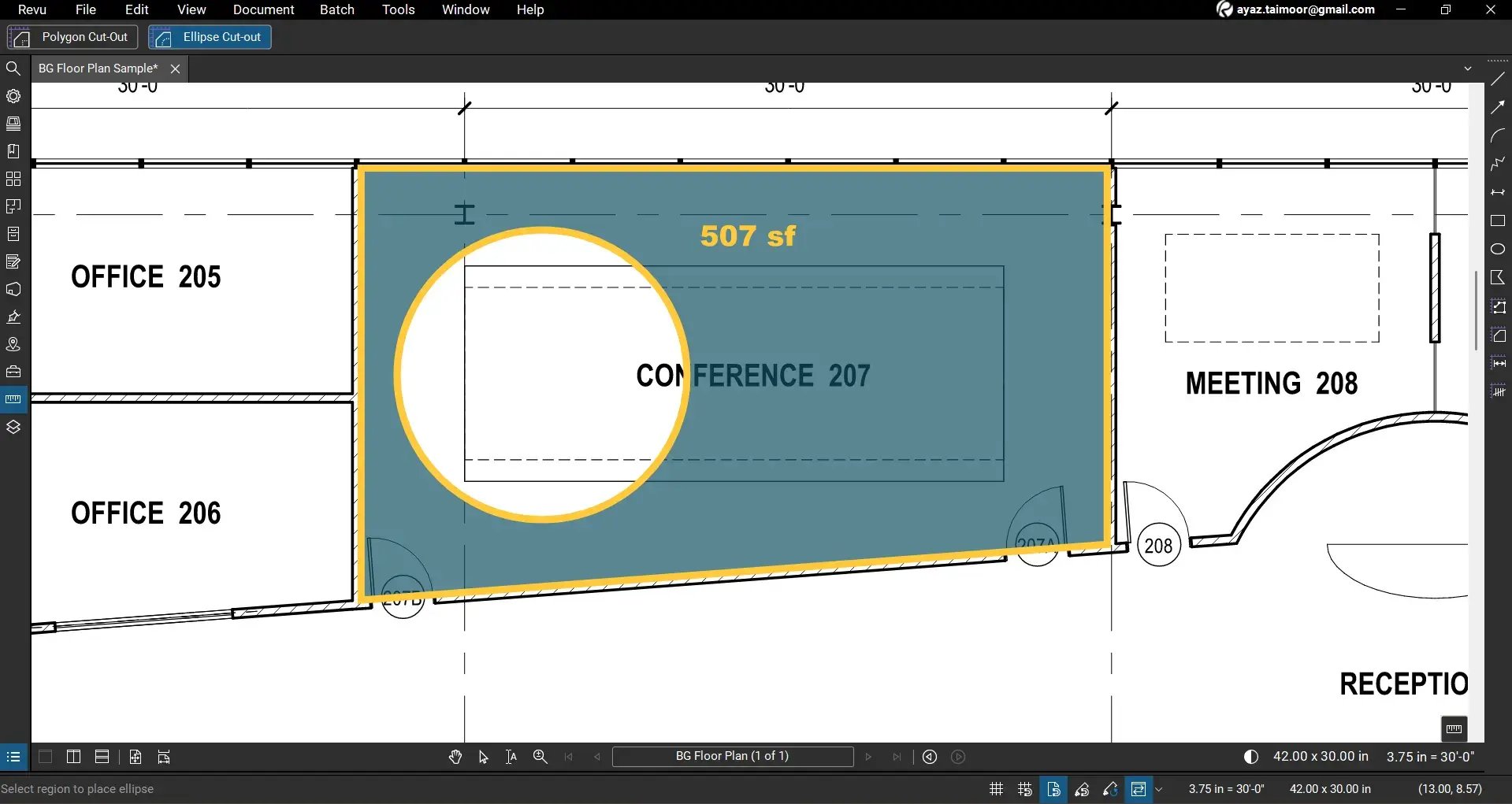The image size is (1512, 804).
Task: Open the Measurements panel ruler icon
Action: coord(13,399)
